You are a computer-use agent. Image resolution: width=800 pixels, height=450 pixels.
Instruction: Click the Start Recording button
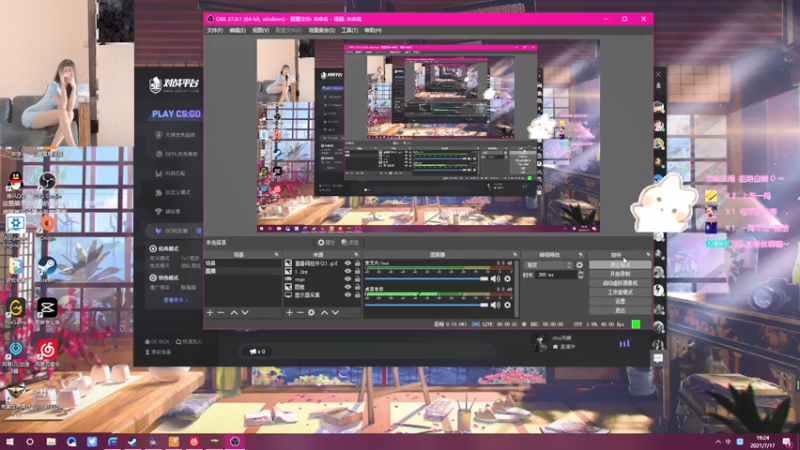click(x=620, y=274)
